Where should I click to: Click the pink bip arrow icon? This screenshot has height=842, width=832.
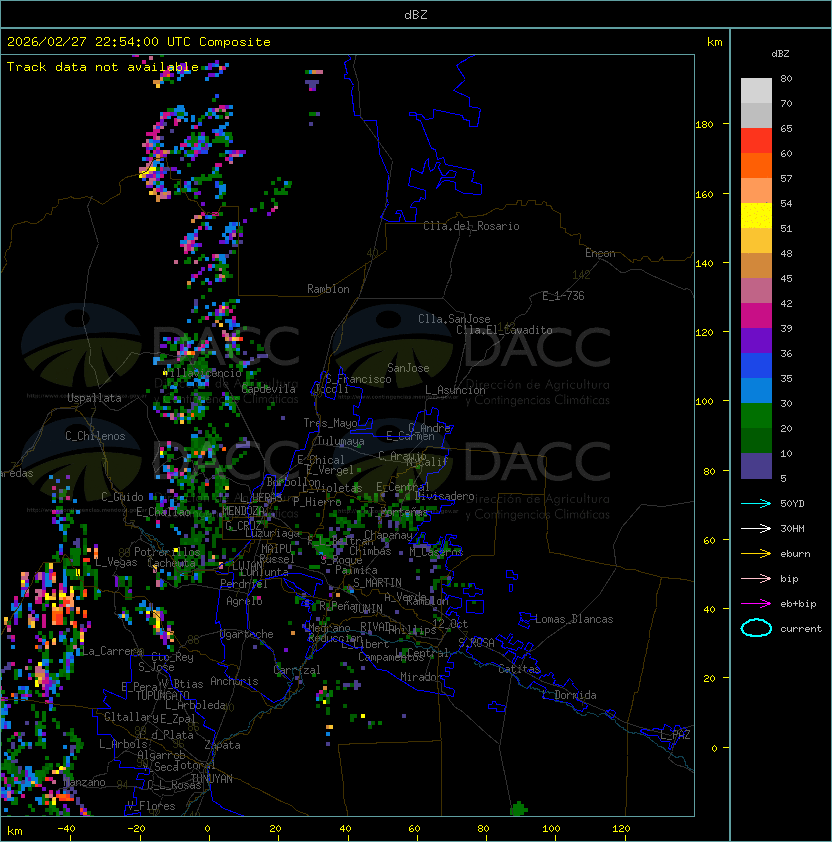756,578
